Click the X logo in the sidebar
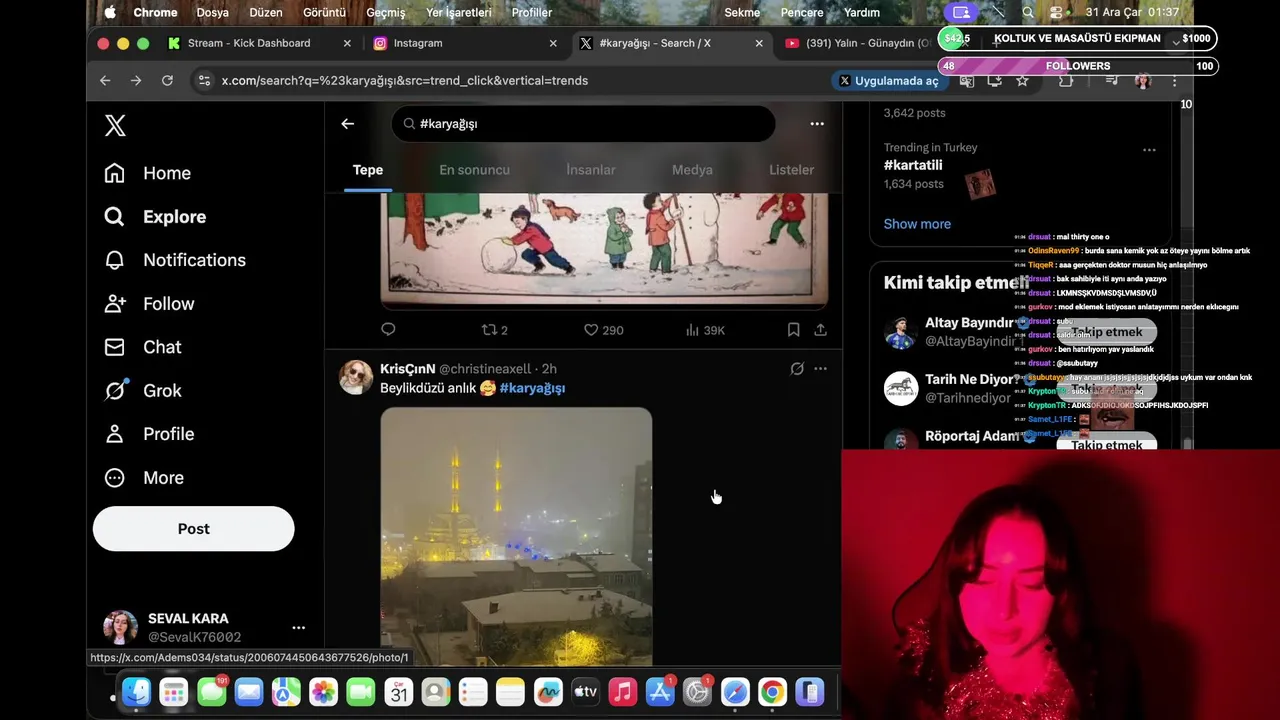Screen dimensions: 1280x720 click(x=115, y=126)
